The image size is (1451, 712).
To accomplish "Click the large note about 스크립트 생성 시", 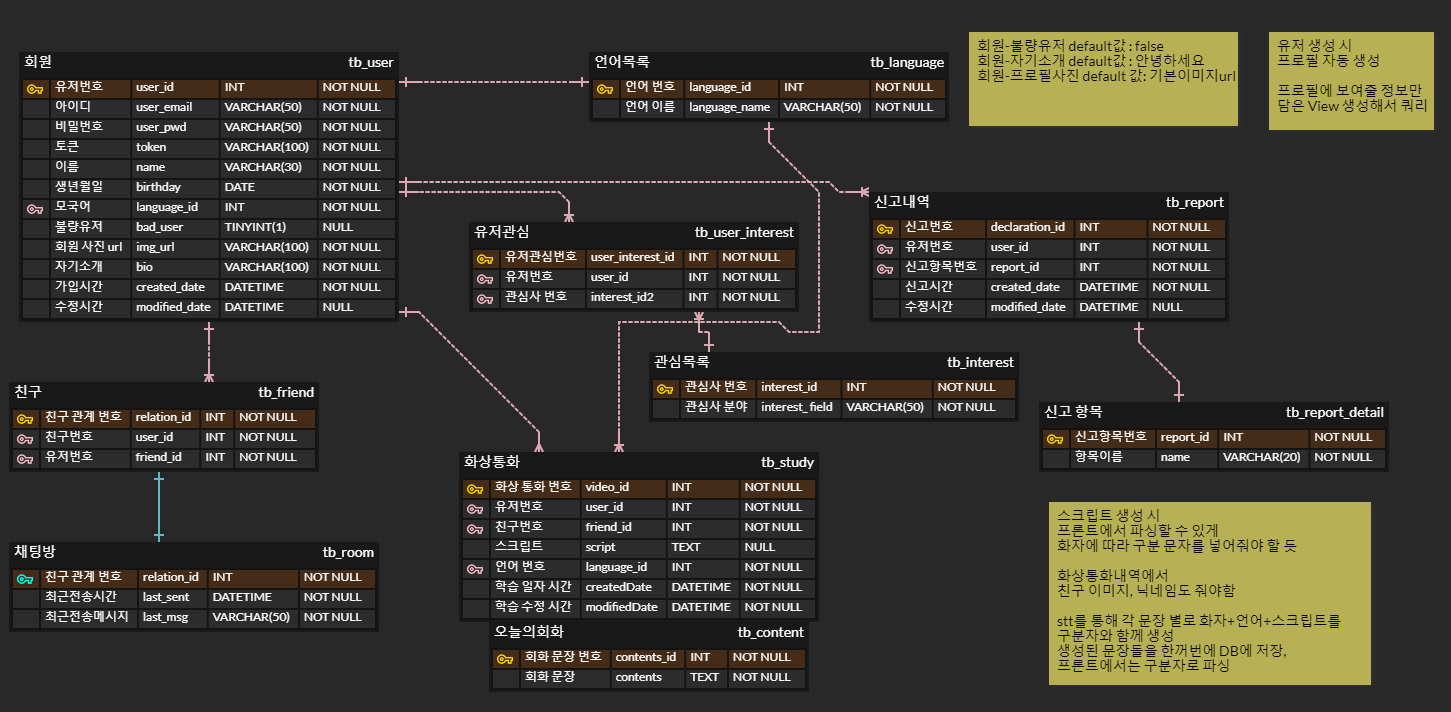I will 1210,594.
